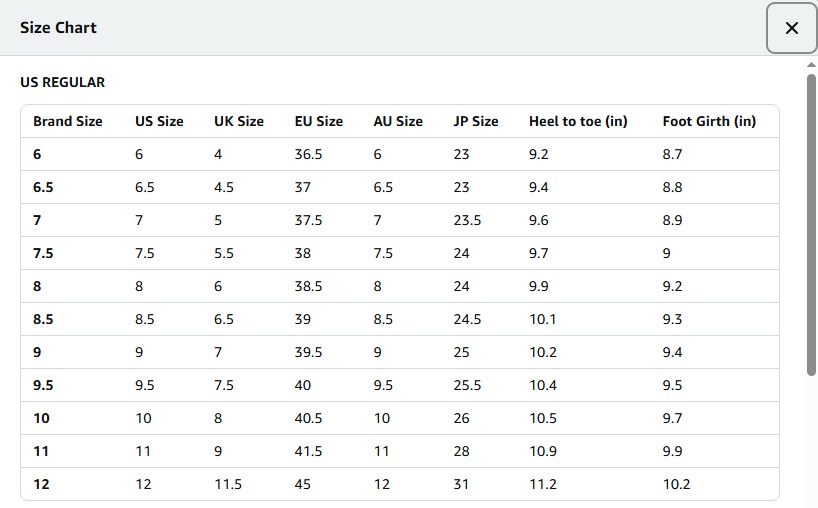Select the UK Size column header
Viewport: 818px width, 508px height.
coord(239,121)
